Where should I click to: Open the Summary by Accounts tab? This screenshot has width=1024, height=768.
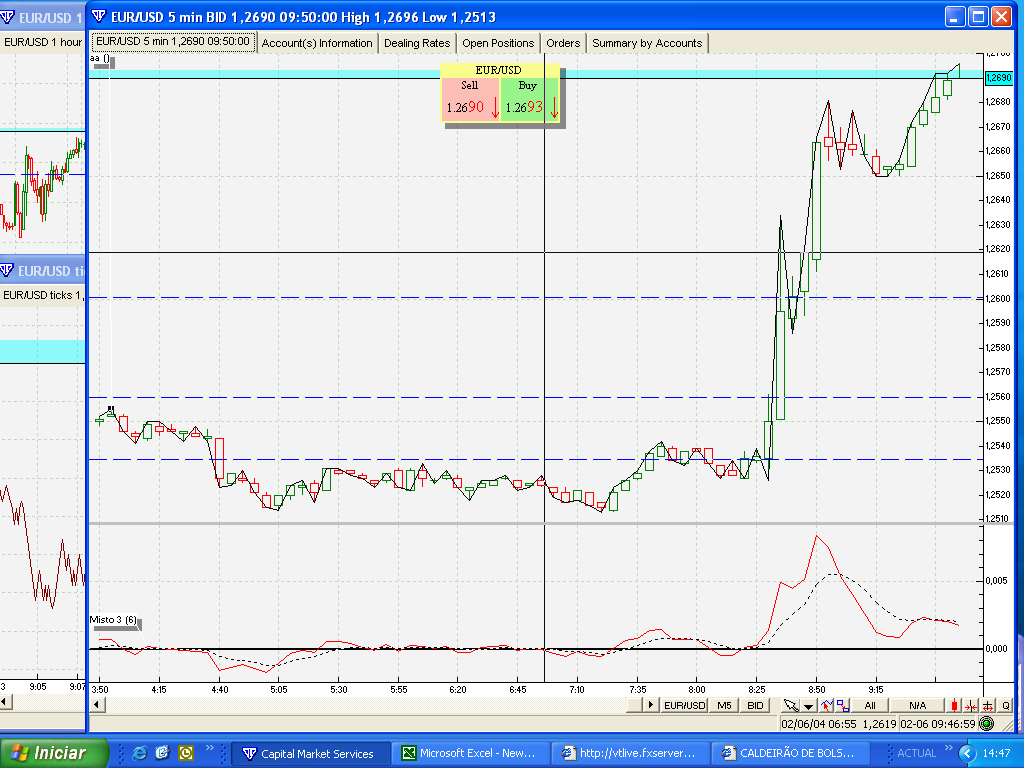[x=647, y=43]
